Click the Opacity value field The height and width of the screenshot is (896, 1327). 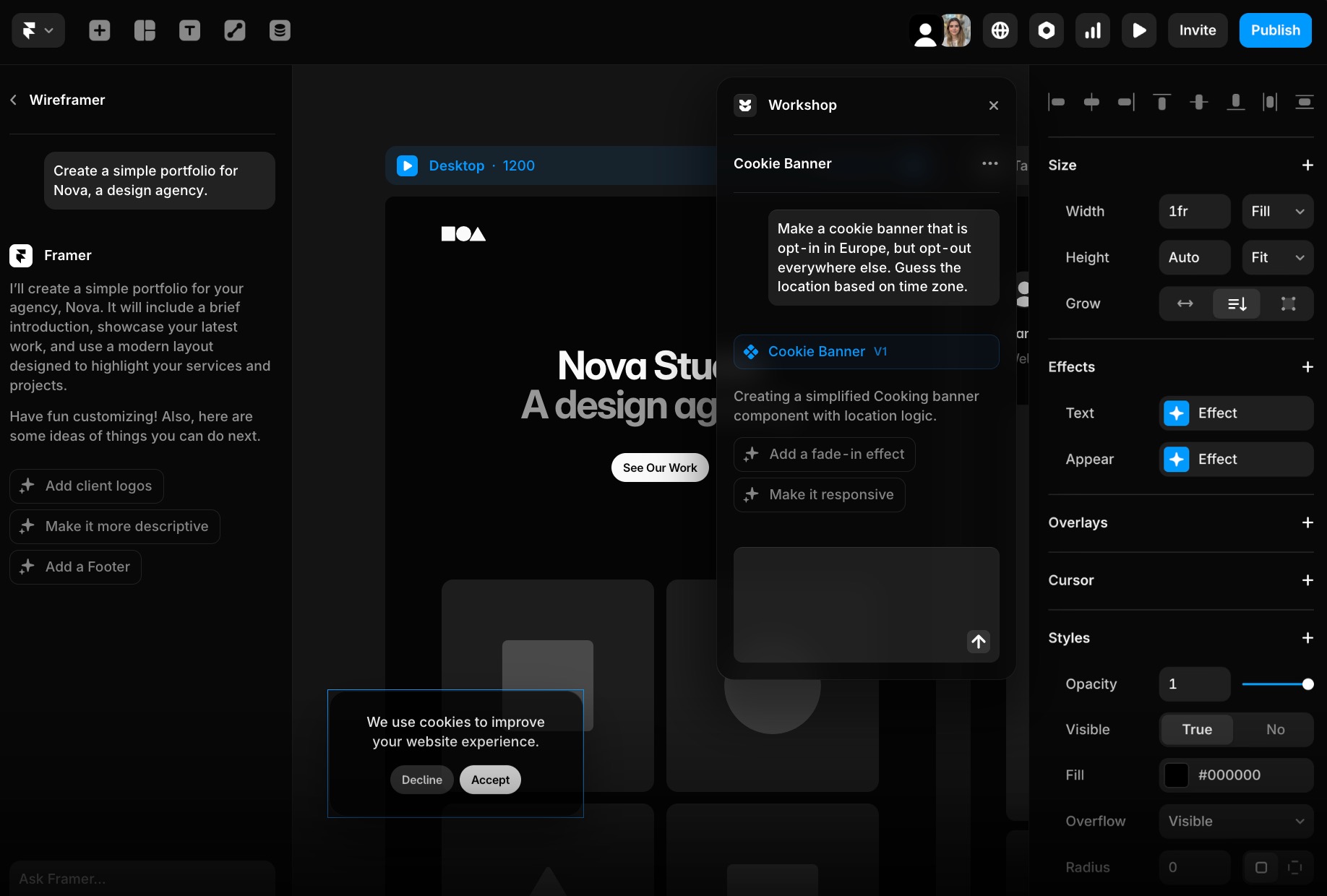tap(1195, 684)
